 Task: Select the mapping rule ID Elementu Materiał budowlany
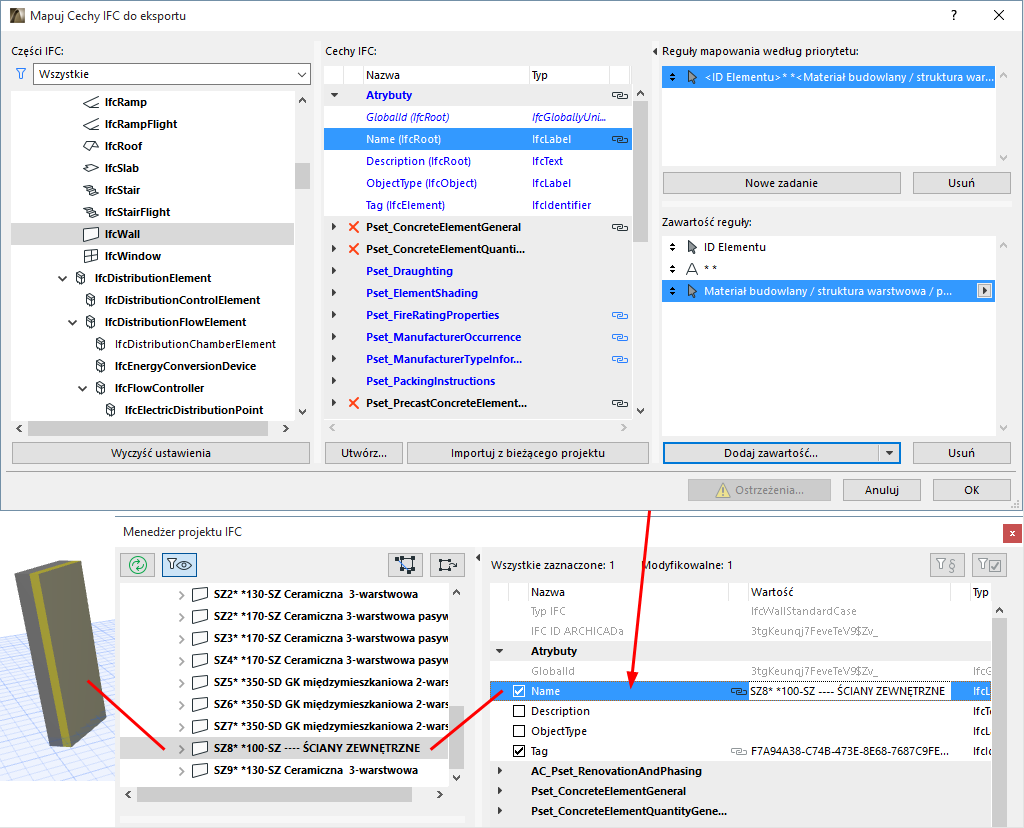(x=828, y=77)
